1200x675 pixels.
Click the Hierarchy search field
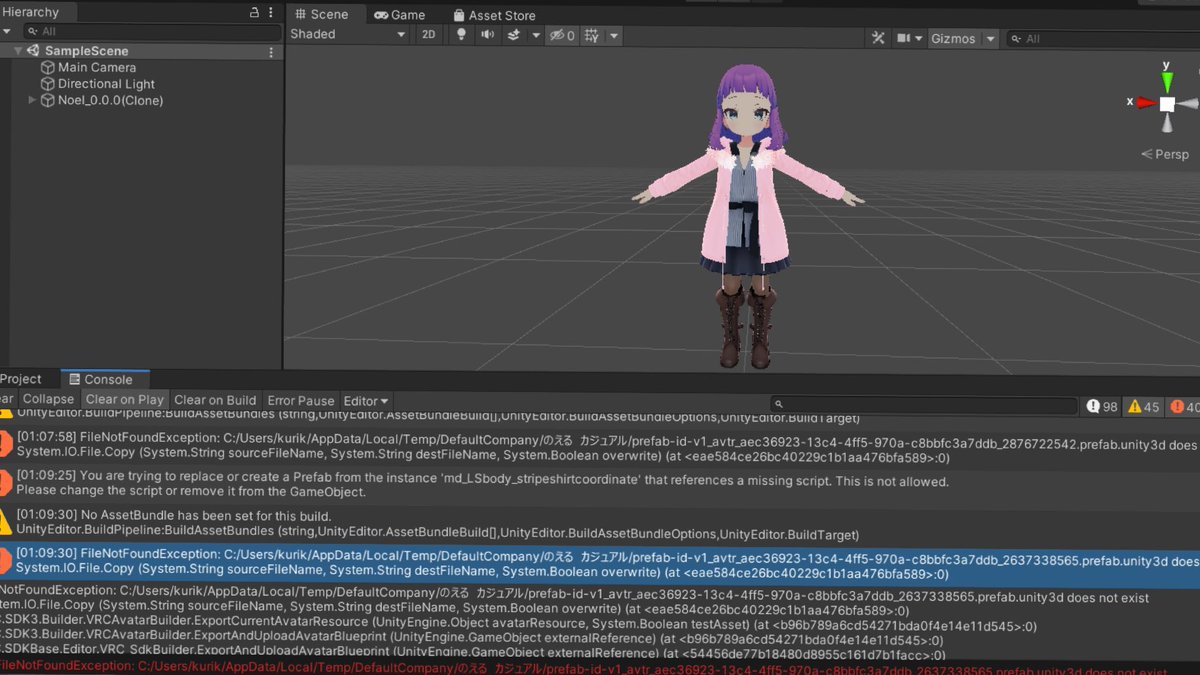coord(150,32)
